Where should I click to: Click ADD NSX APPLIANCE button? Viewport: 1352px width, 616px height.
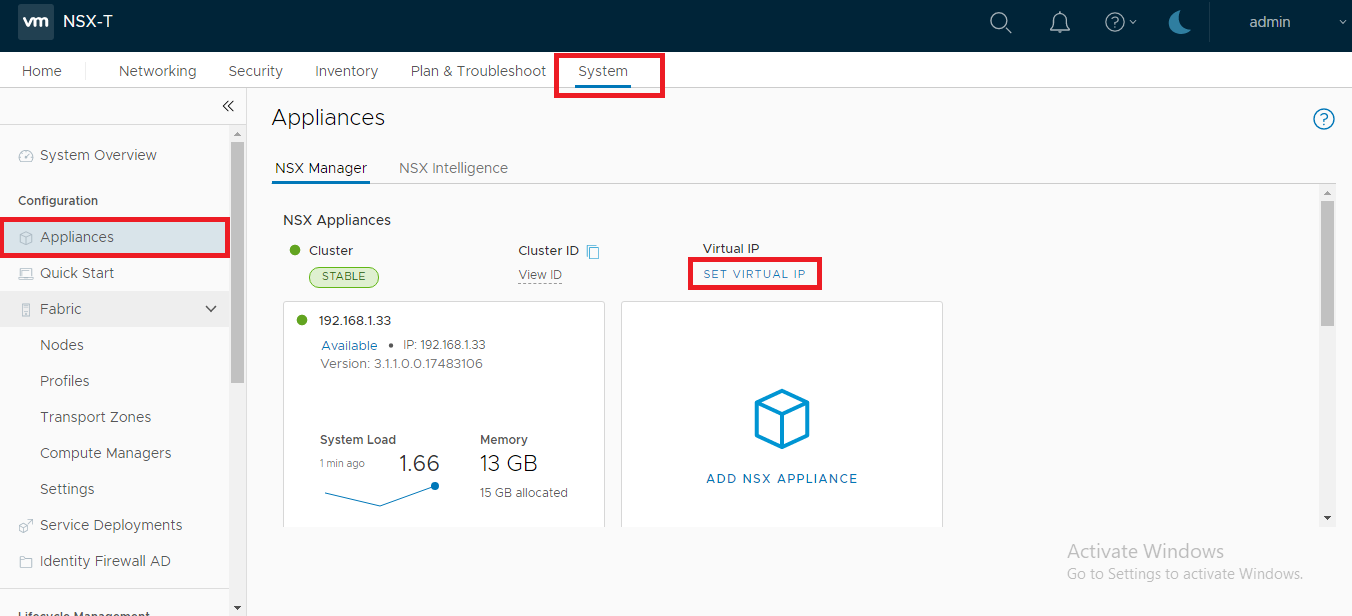click(x=782, y=478)
